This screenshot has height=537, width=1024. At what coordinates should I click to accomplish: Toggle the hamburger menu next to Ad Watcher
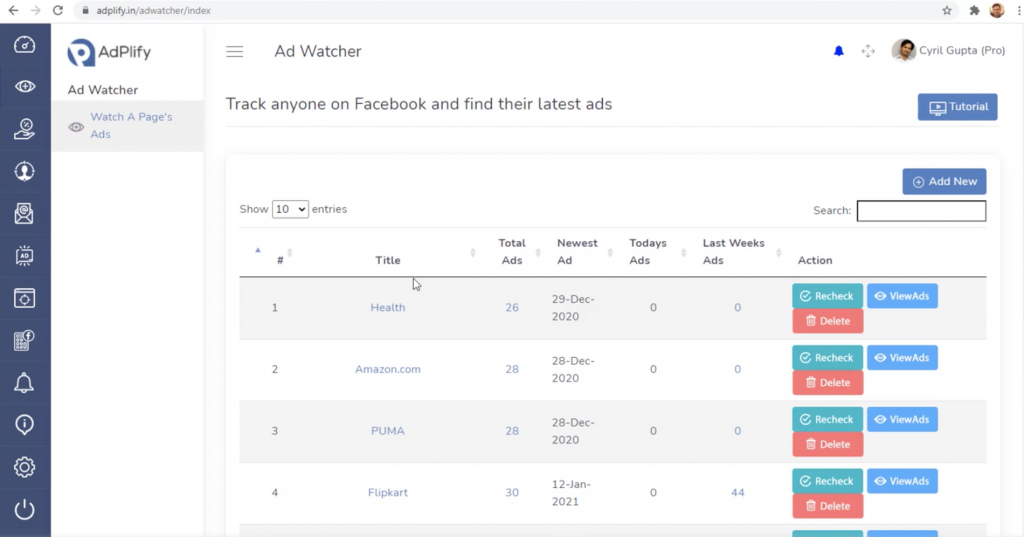(x=234, y=52)
